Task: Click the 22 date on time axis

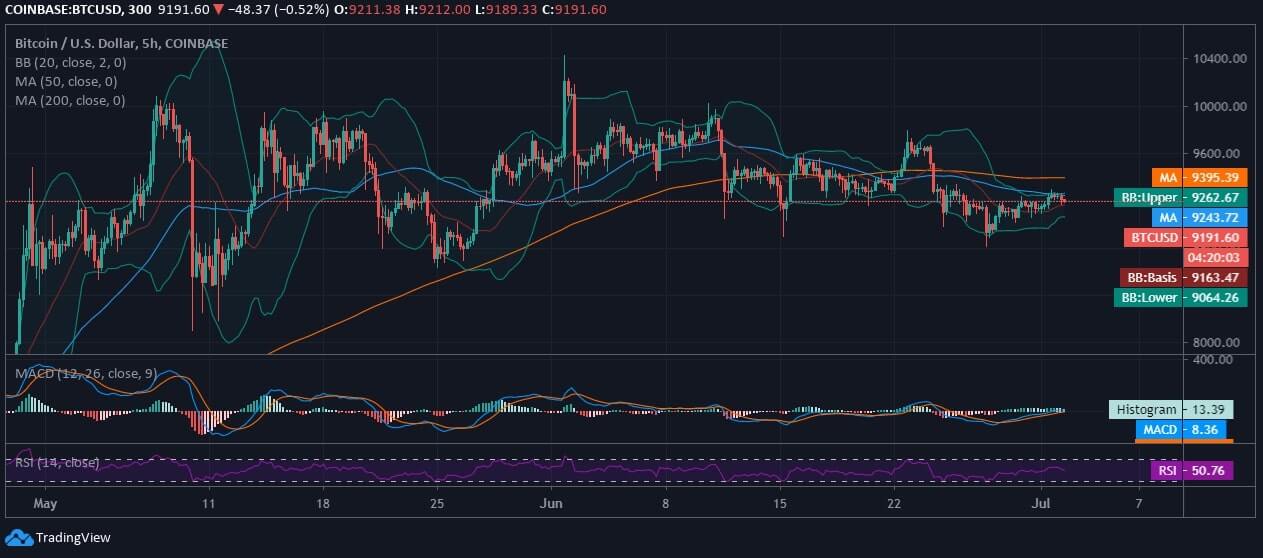Action: click(x=894, y=503)
